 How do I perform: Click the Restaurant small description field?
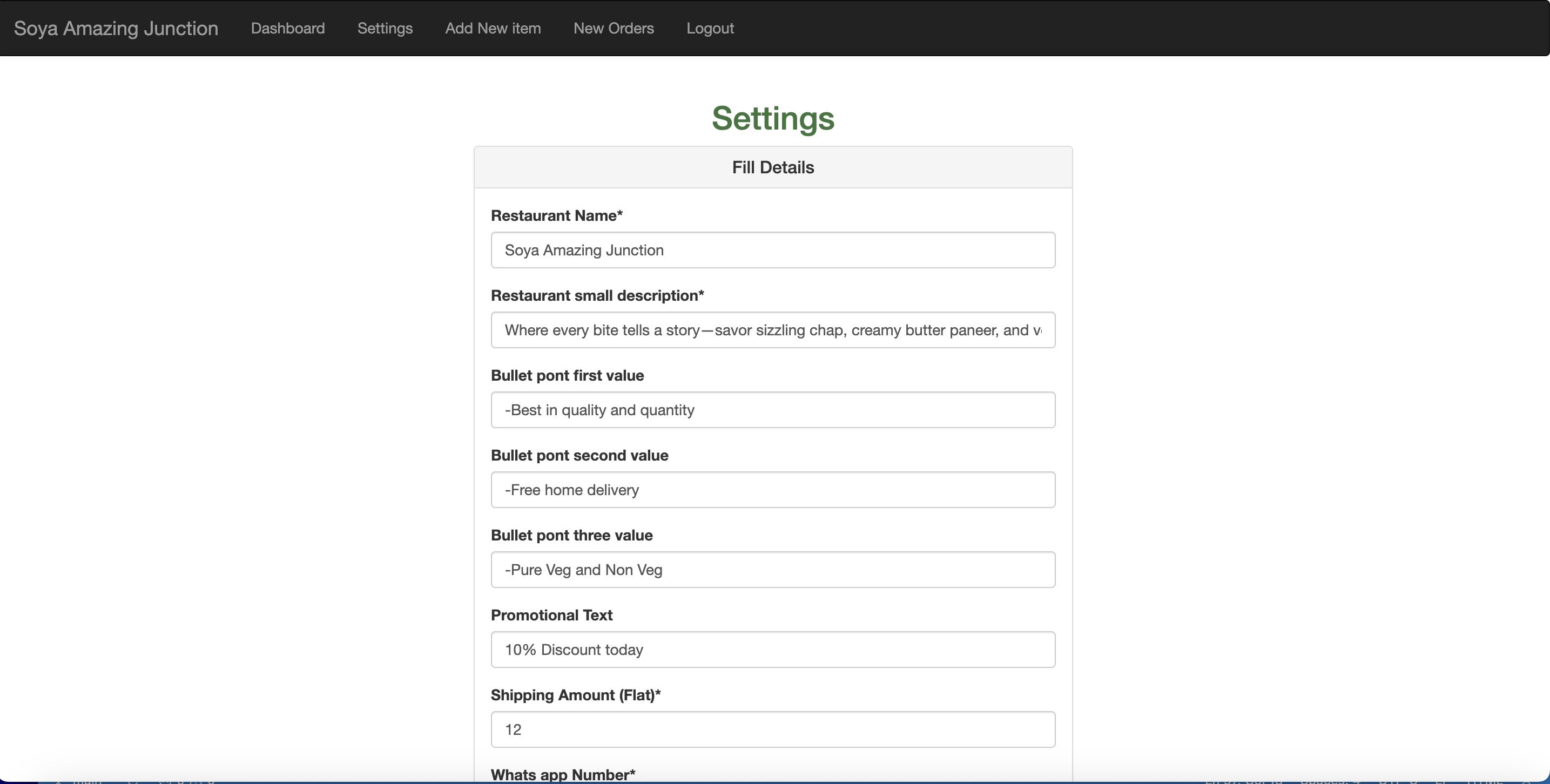(773, 330)
